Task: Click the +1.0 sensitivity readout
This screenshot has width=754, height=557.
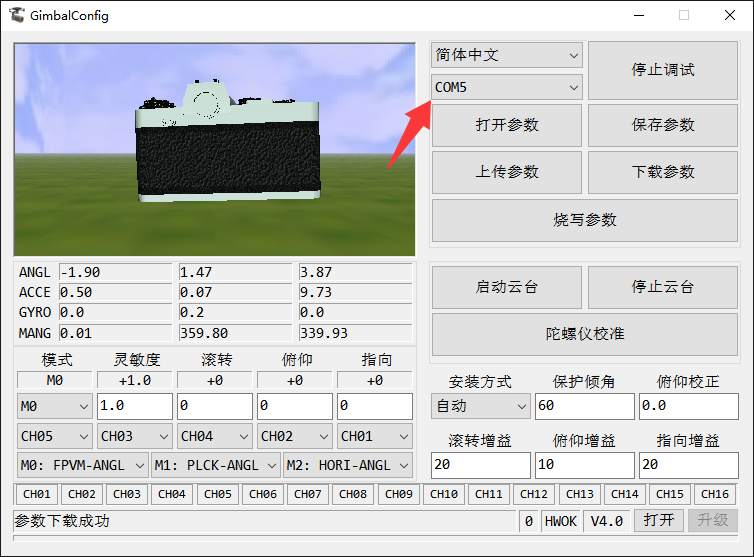Action: click(135, 380)
